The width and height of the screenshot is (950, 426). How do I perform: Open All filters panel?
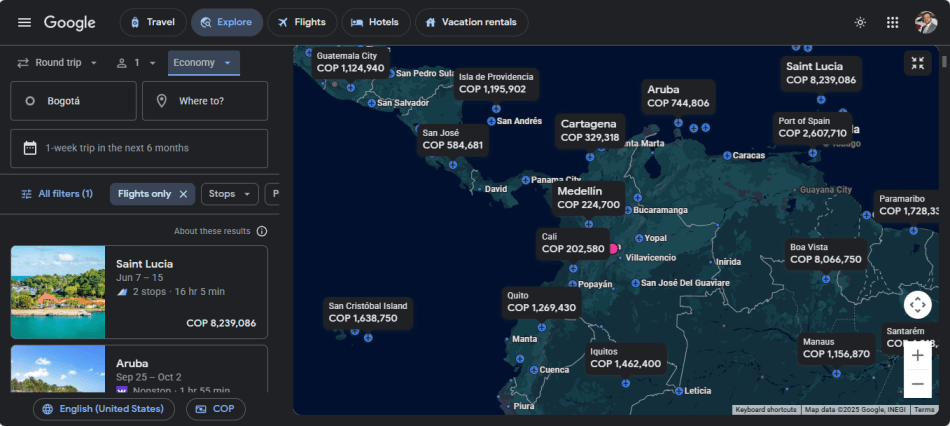(57, 194)
